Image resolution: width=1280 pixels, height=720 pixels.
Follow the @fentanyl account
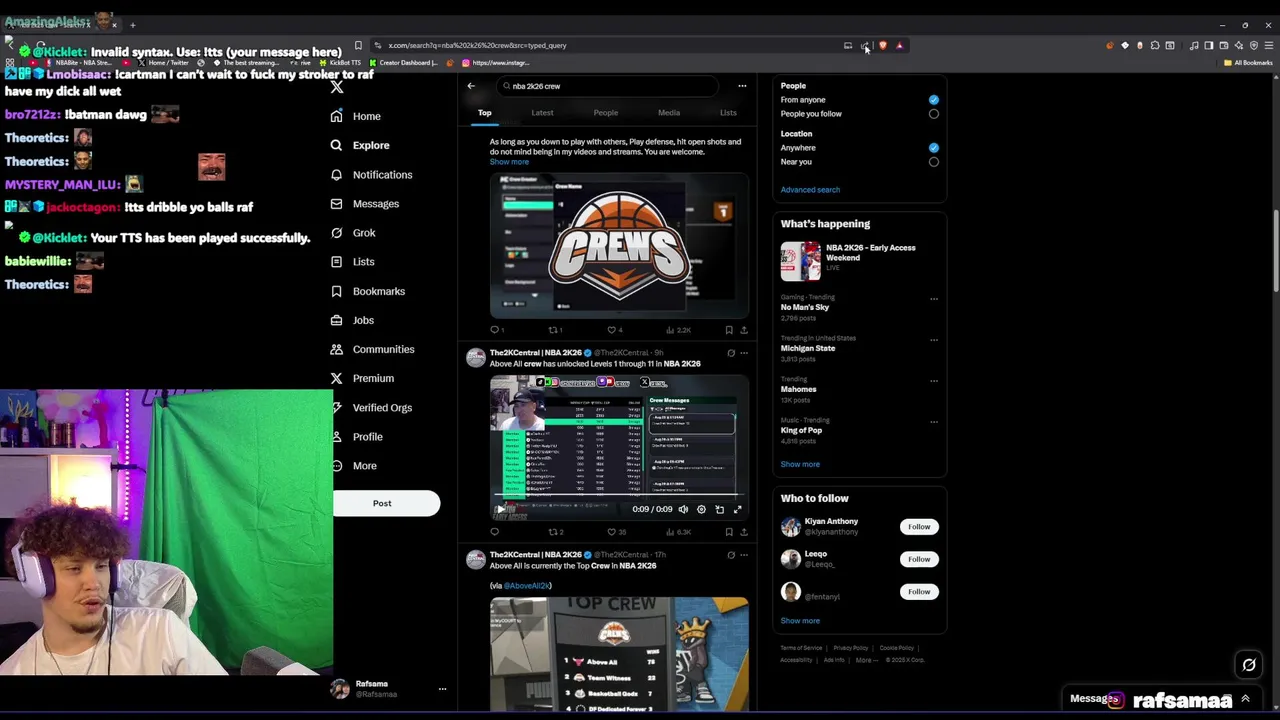(919, 592)
